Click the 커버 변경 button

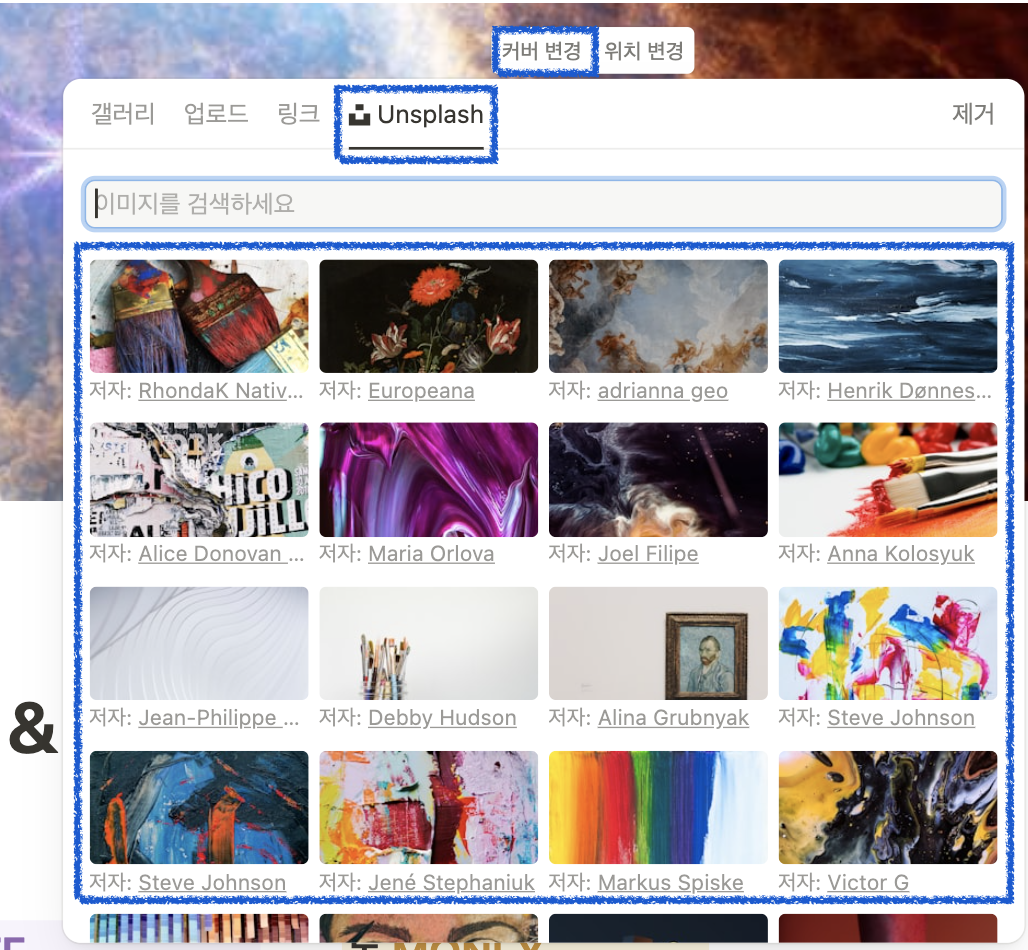[x=545, y=50]
